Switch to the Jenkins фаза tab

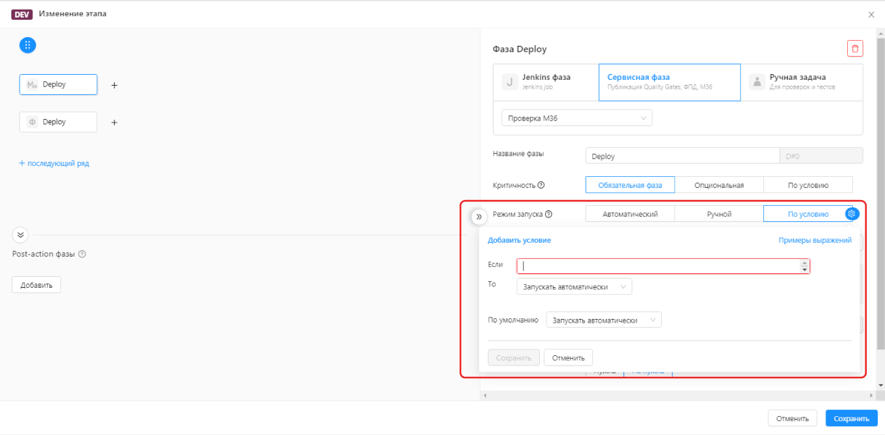(546, 82)
